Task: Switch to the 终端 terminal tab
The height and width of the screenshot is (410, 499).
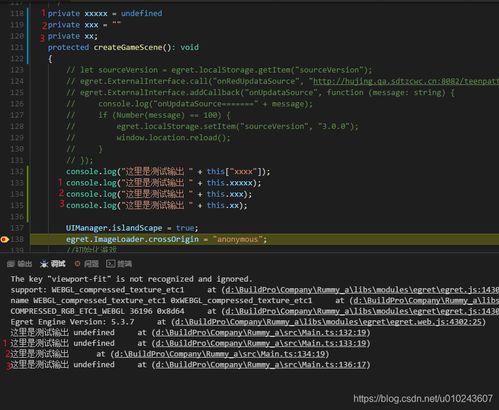Action: click(125, 264)
